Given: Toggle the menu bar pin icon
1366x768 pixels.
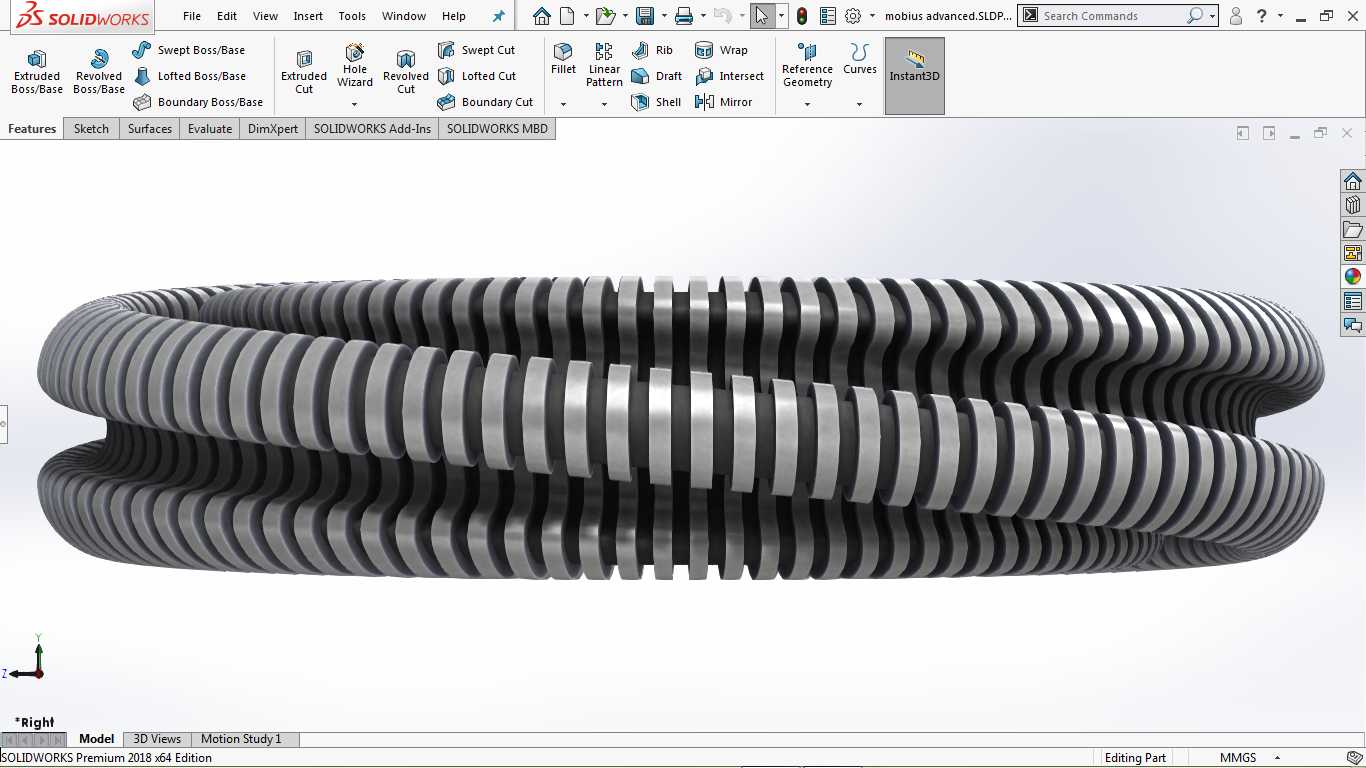Looking at the screenshot, I should coord(498,16).
